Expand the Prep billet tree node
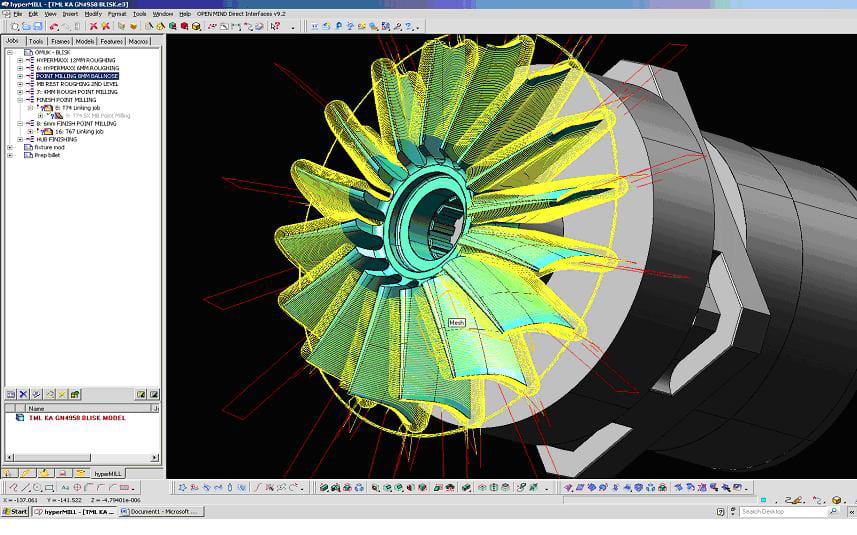Viewport: 857px width, 535px height. coord(10,155)
